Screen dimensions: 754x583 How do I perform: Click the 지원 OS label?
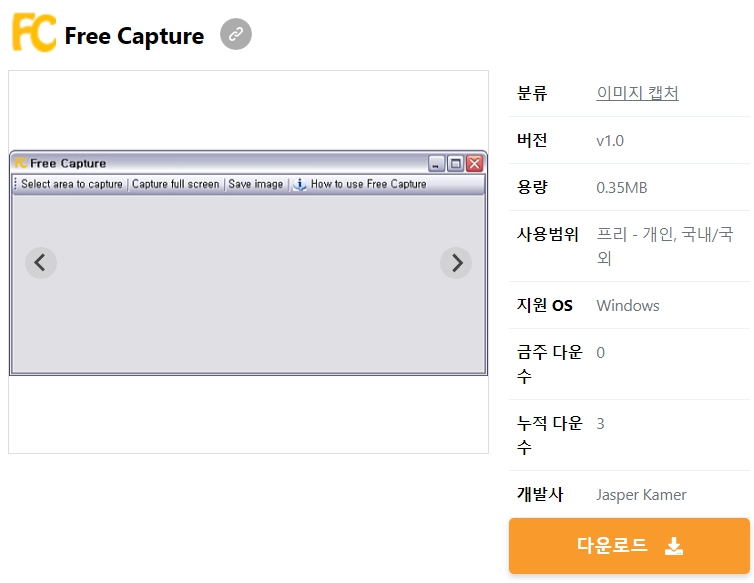pos(544,305)
